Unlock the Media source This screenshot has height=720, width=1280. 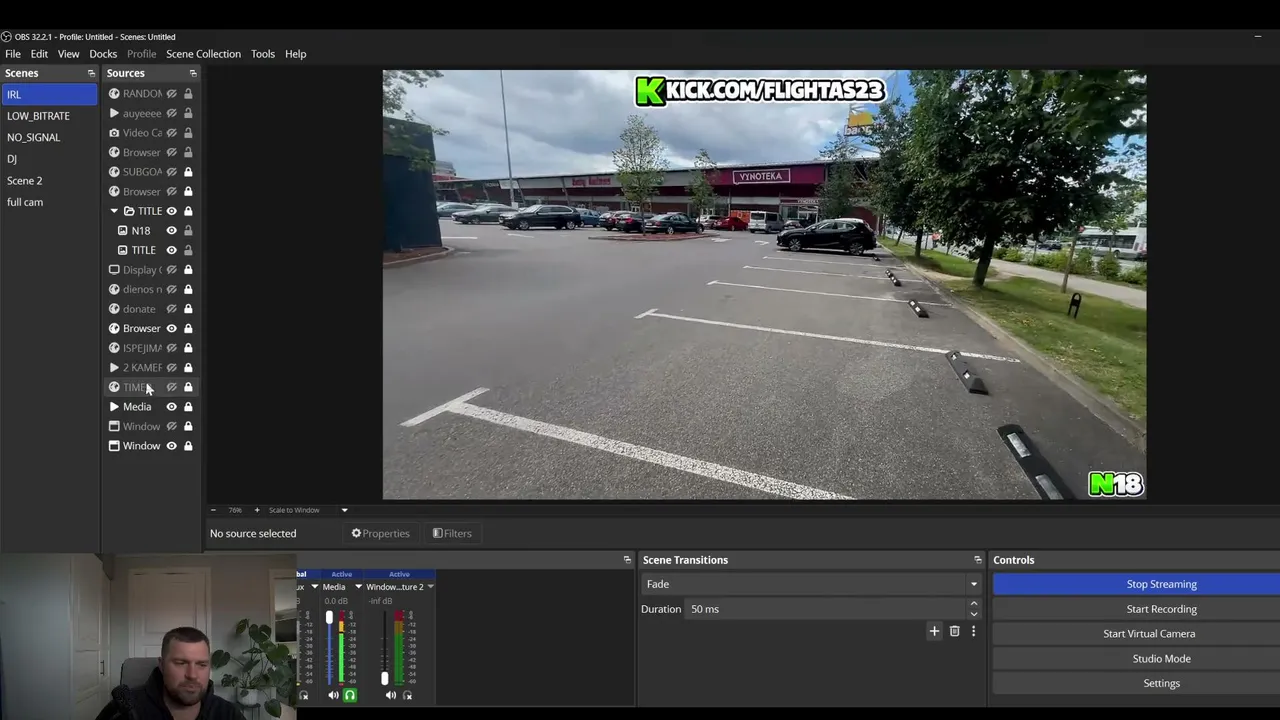click(x=188, y=407)
